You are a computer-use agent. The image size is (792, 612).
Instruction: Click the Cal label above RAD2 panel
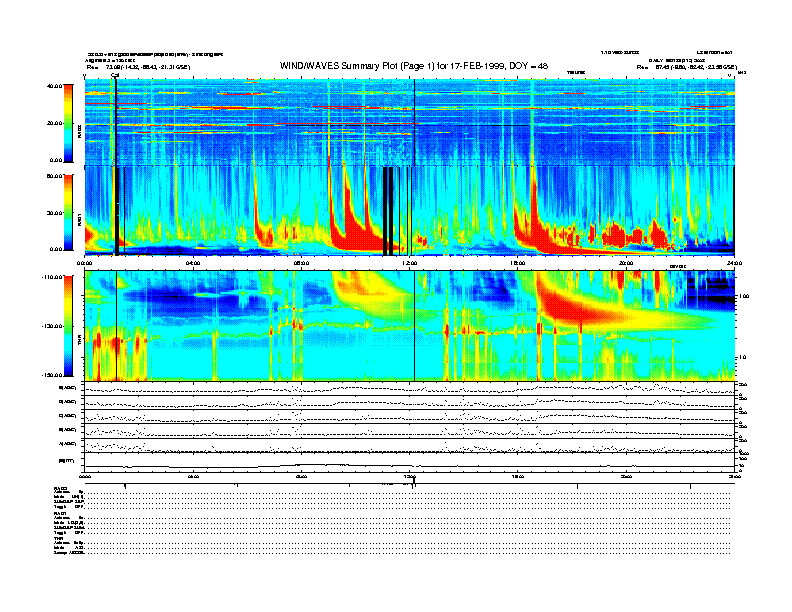115,76
